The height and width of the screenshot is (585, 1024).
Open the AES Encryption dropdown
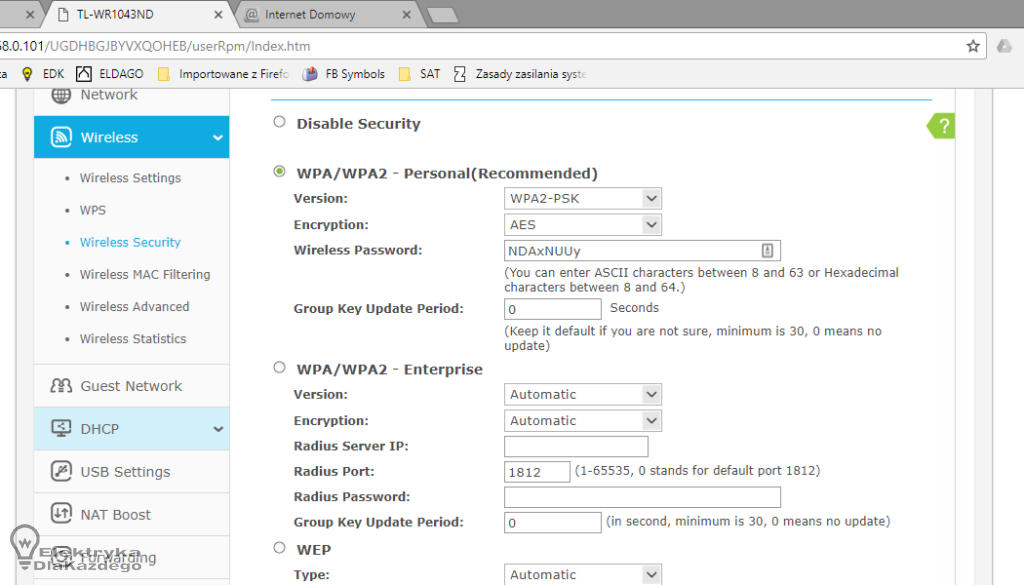point(582,225)
